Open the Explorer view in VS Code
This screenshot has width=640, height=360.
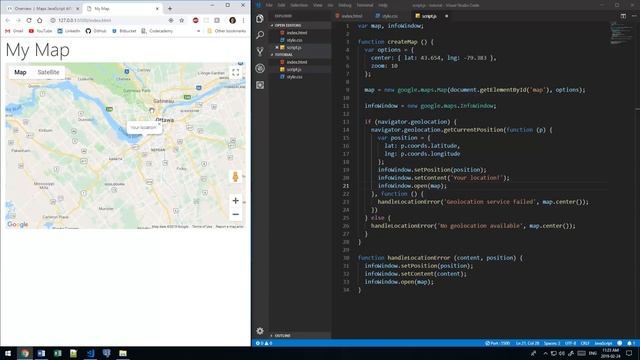260,18
